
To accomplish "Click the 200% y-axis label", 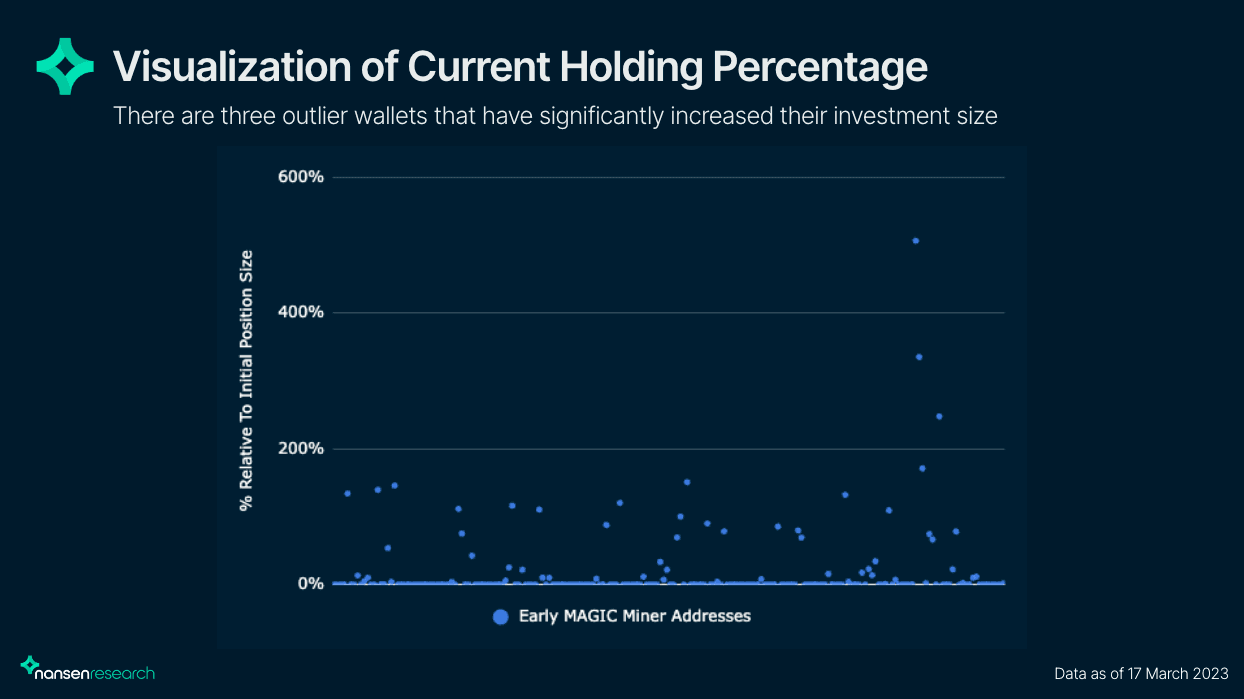I will [x=300, y=448].
